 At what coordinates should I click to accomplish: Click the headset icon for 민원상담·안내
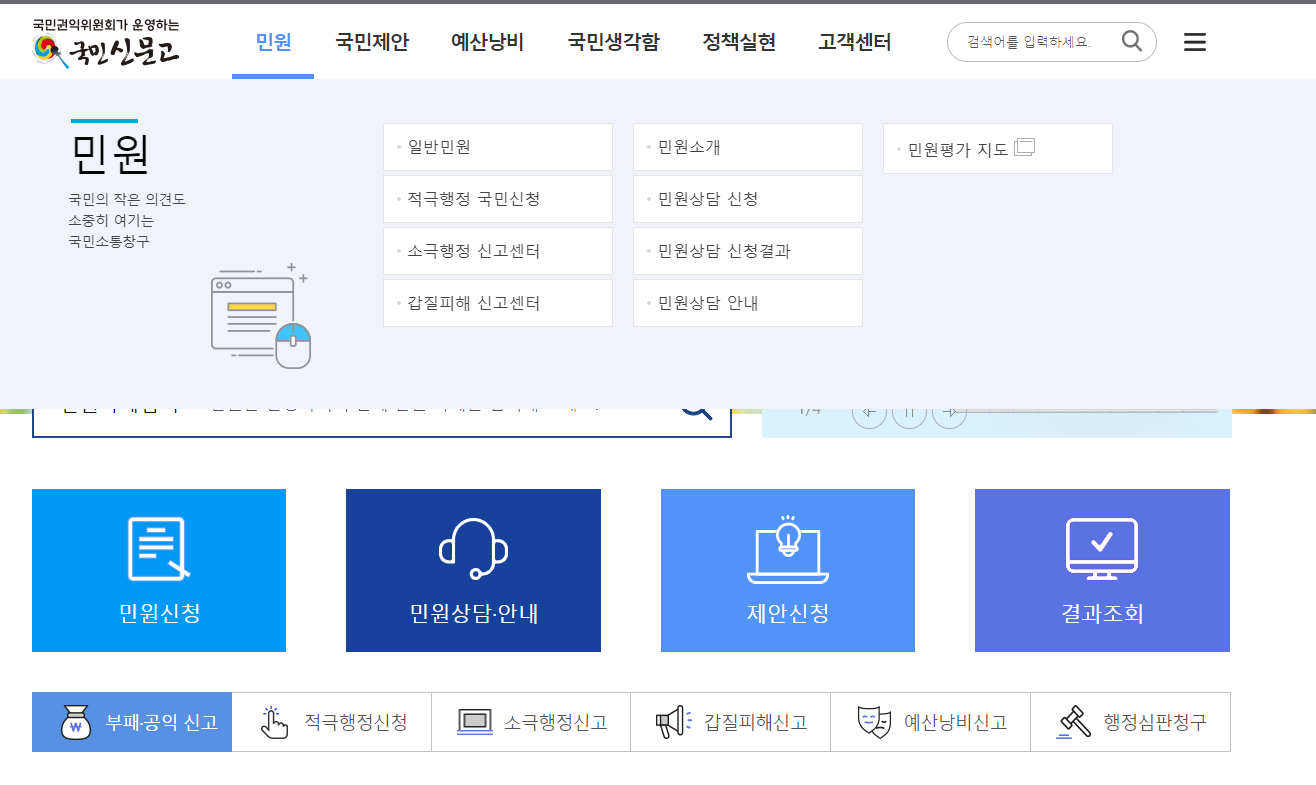472,547
